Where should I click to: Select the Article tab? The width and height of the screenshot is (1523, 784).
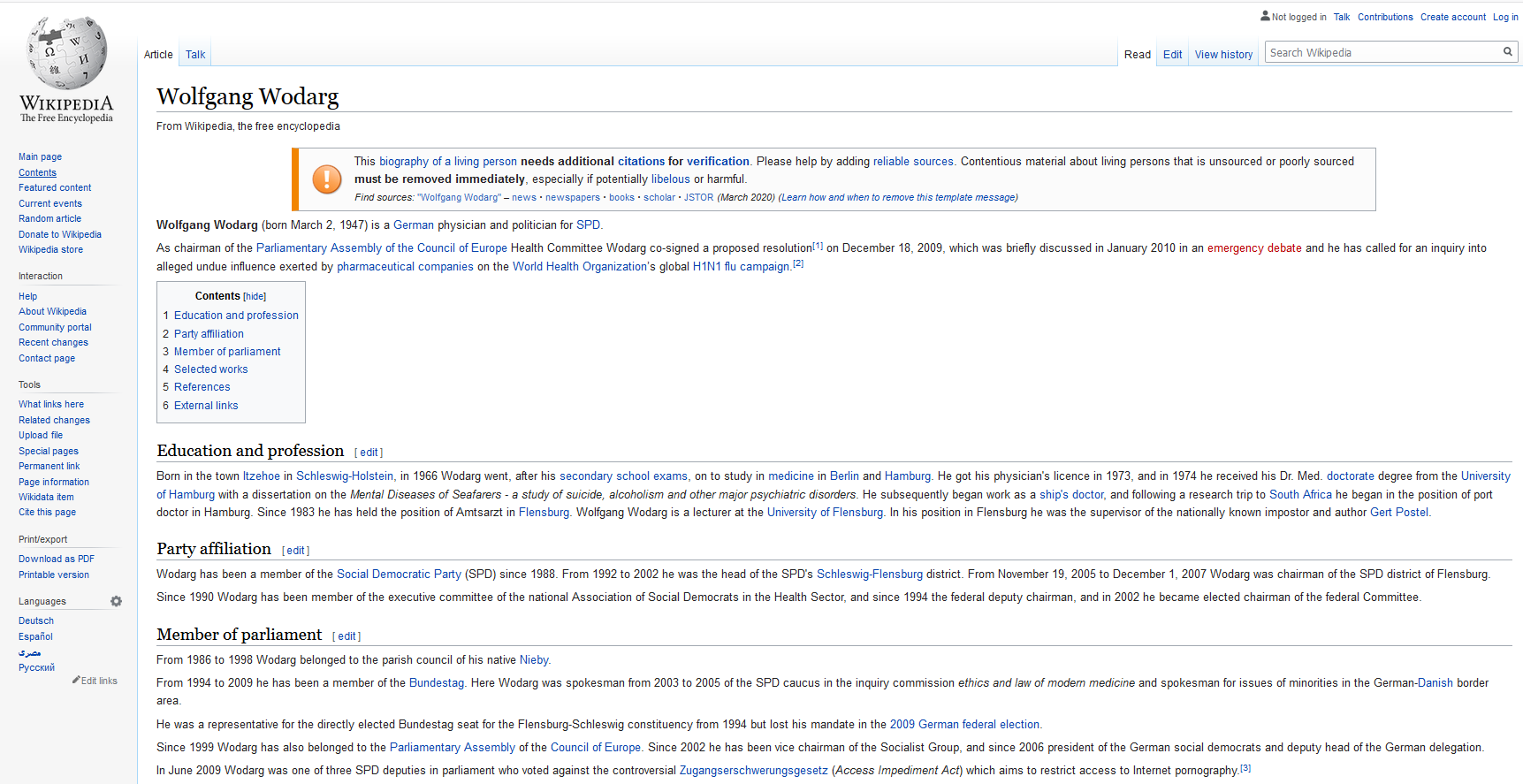click(158, 55)
